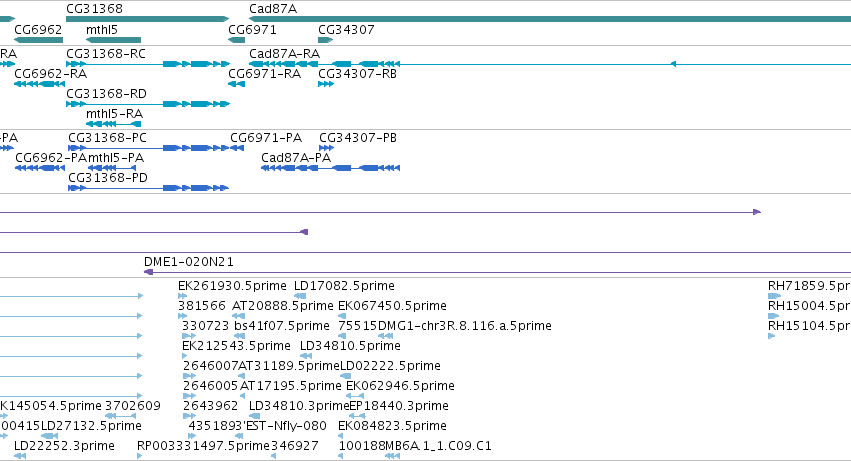Viewport: 851px width, 461px height.
Task: Click the CG34307-RB transcript arrows
Action: pyautogui.click(x=326, y=84)
